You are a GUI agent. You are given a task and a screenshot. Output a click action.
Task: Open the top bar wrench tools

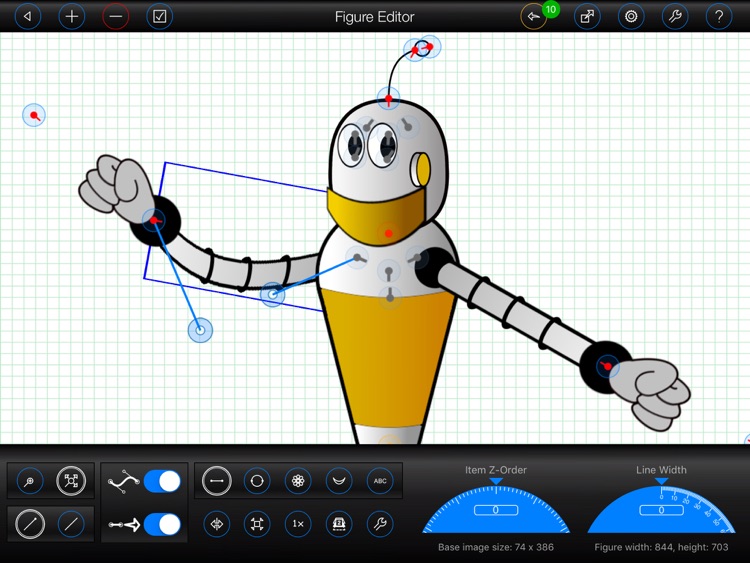pos(675,17)
